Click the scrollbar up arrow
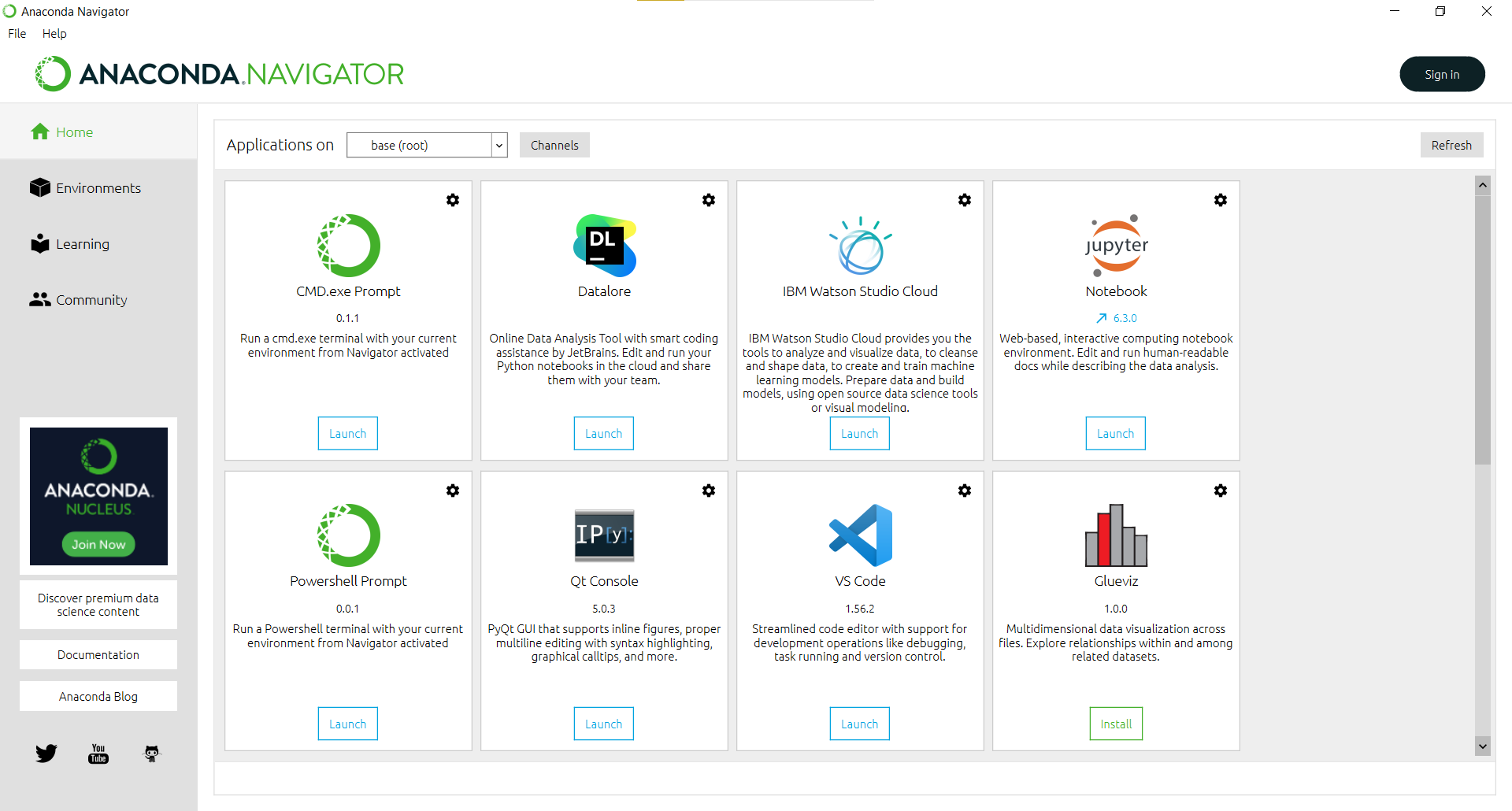The image size is (1512, 811). click(1483, 185)
